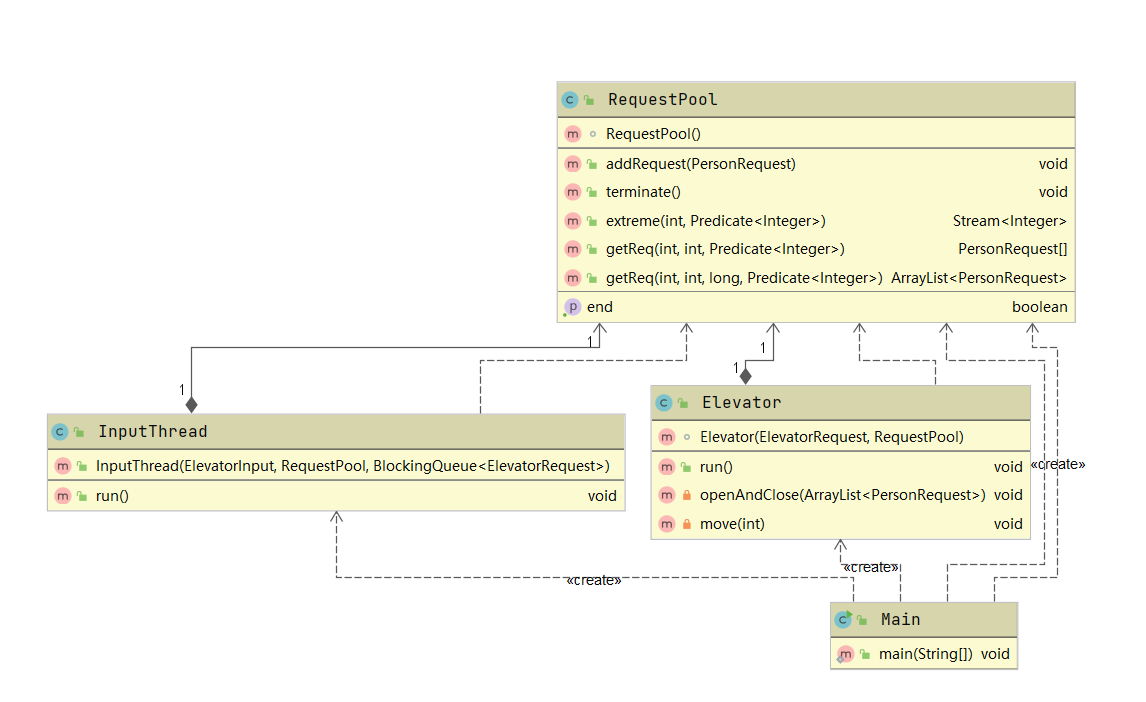This screenshot has height=702, width=1146.
Task: Click the Elevator(ElevatorRequest, RequestPool) constructor text
Action: point(832,438)
